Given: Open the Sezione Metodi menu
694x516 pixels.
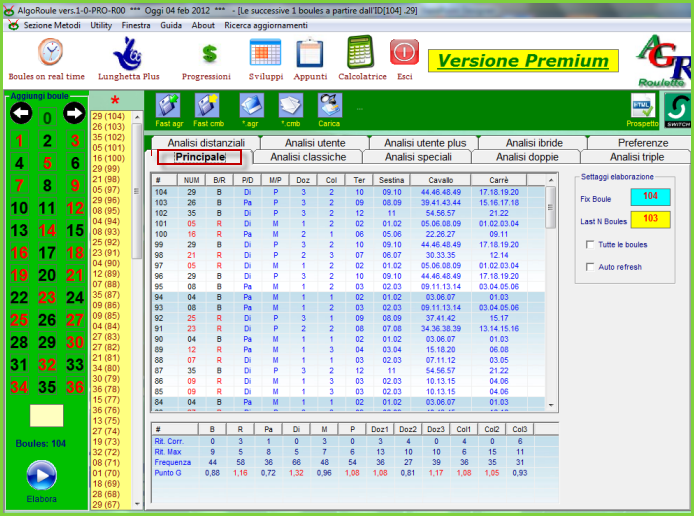Looking at the screenshot, I should (x=52, y=25).
